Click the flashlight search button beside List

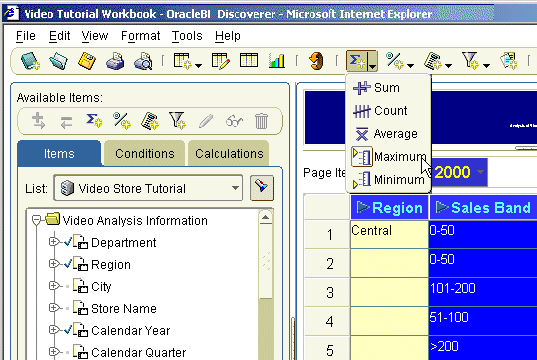click(x=262, y=188)
